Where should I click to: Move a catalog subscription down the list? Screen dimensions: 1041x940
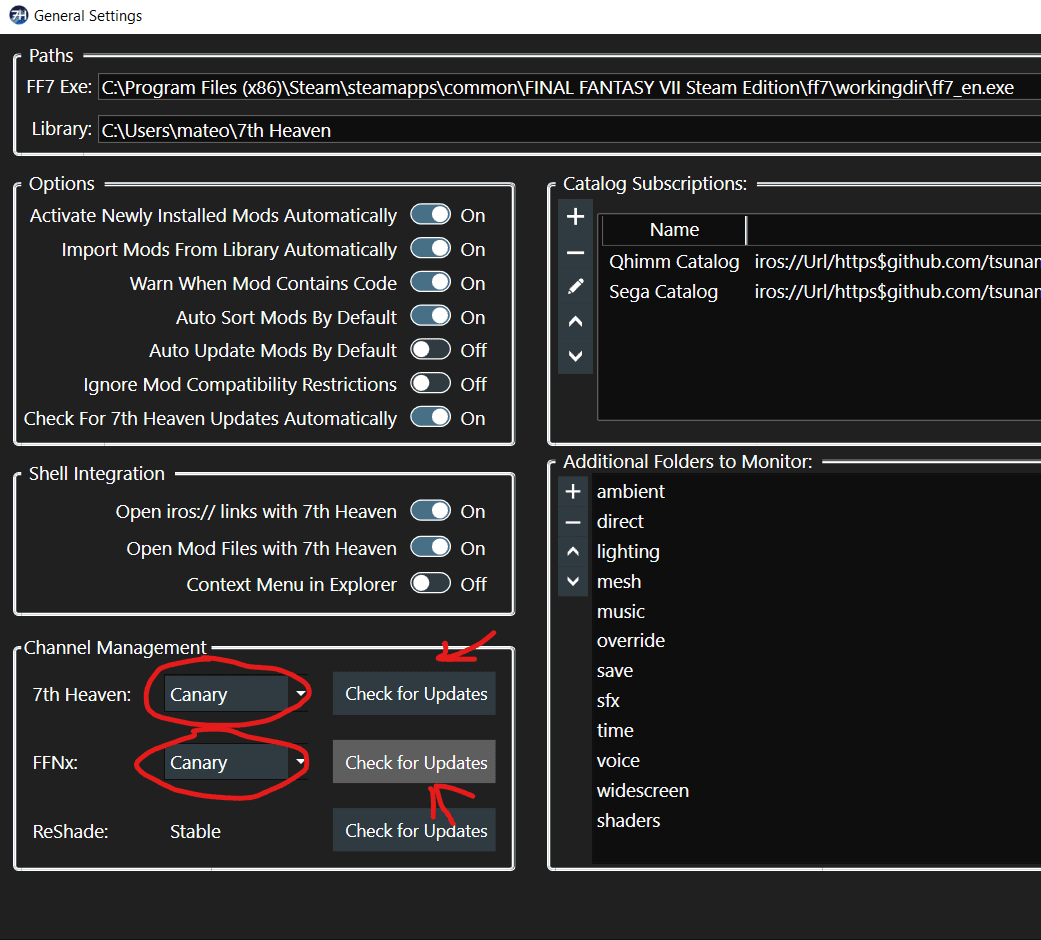575,355
